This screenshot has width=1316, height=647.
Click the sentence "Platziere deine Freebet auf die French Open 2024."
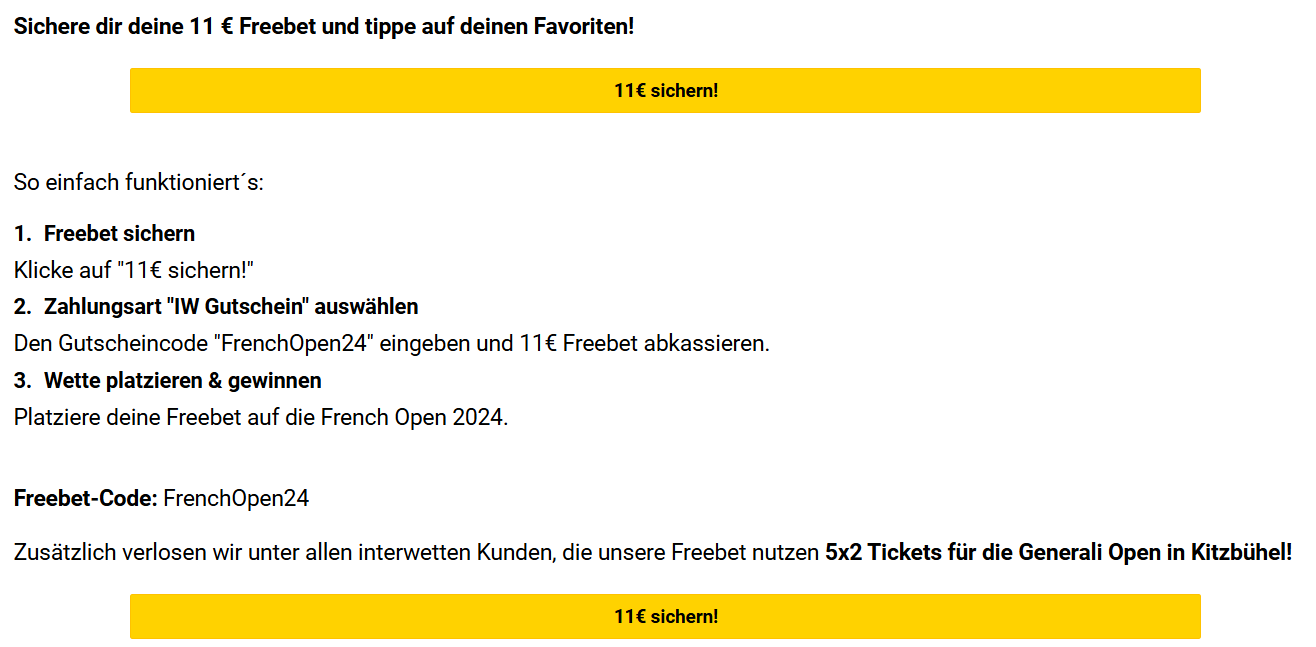pos(261,417)
